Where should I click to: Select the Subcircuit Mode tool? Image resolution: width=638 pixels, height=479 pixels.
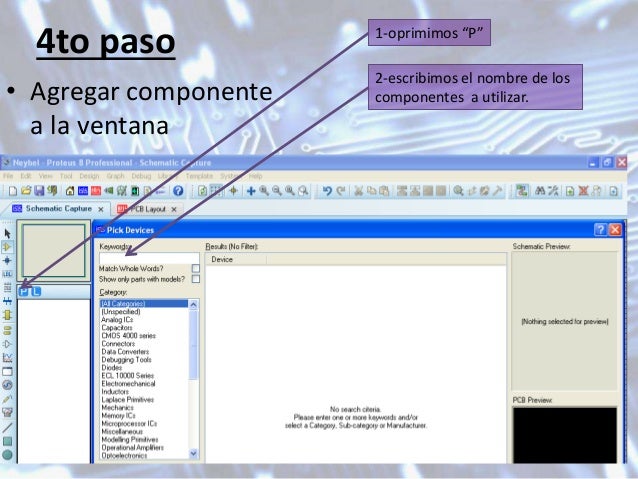coord(7,315)
